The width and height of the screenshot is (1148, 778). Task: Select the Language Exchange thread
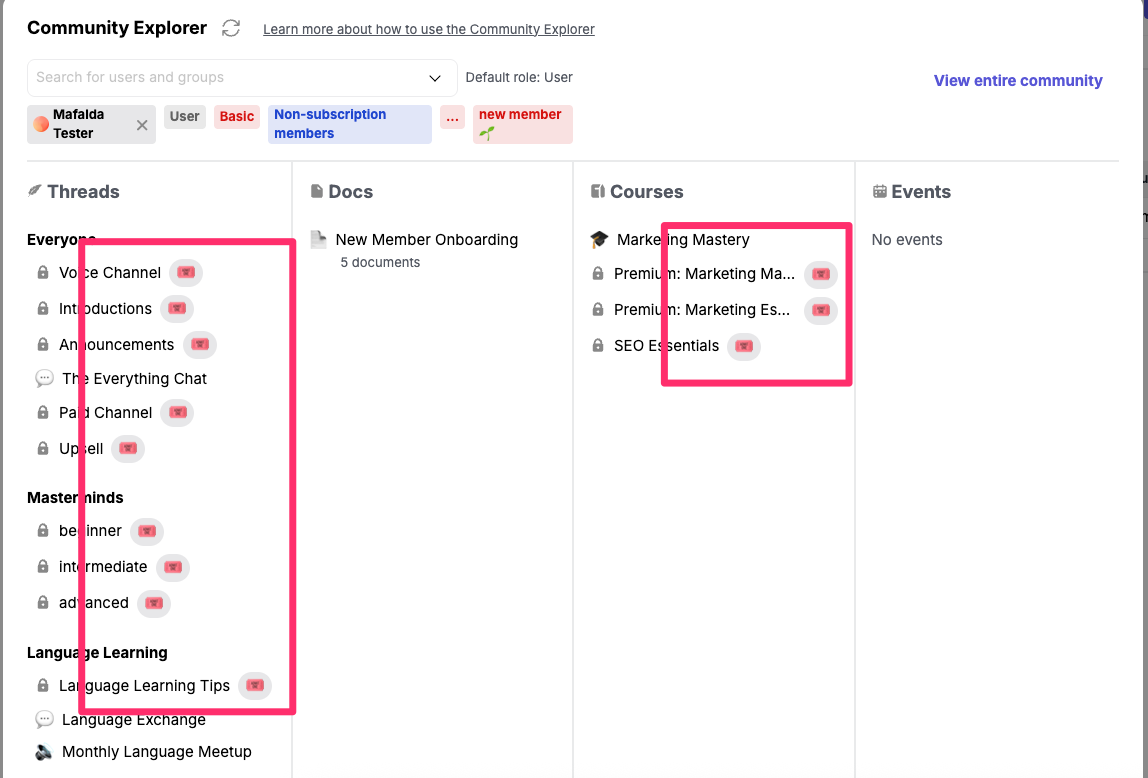[133, 720]
